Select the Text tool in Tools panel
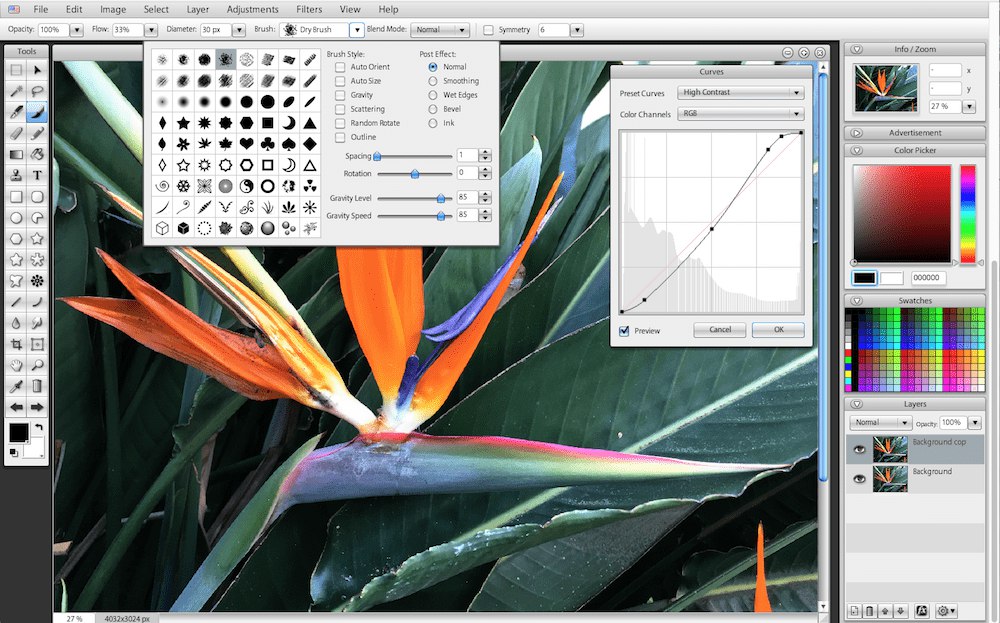Viewport: 1000px width, 623px height. point(37,175)
